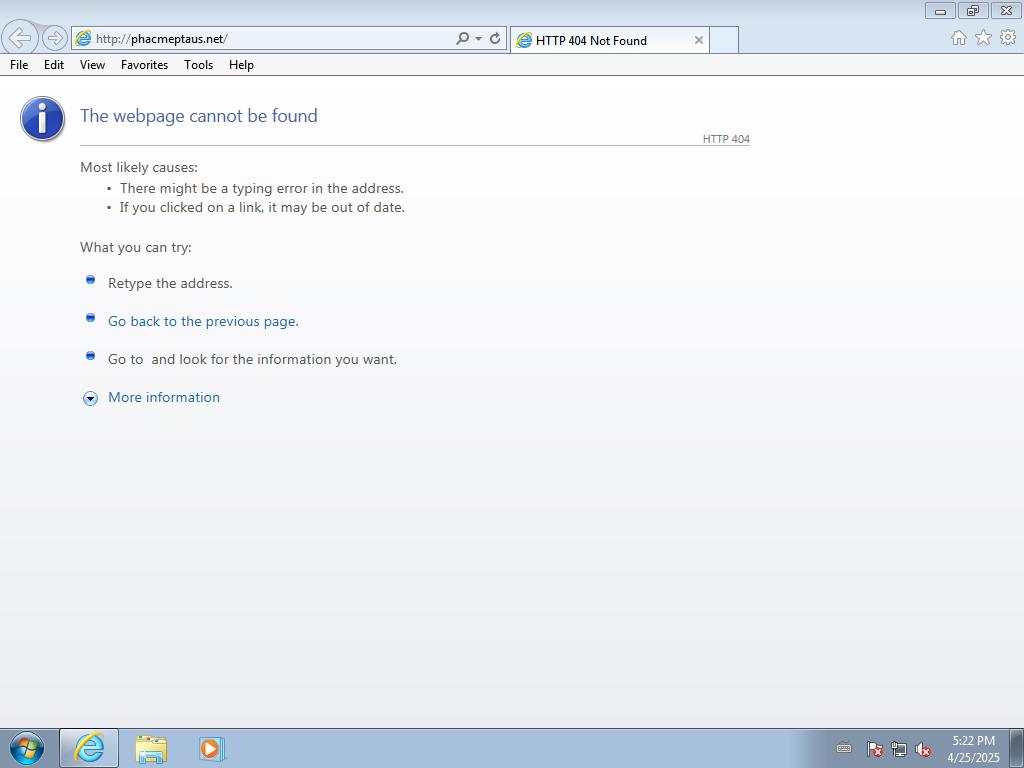Click the 'it may be out of date' line
Screen dimensions: 1024x768
[x=262, y=208]
